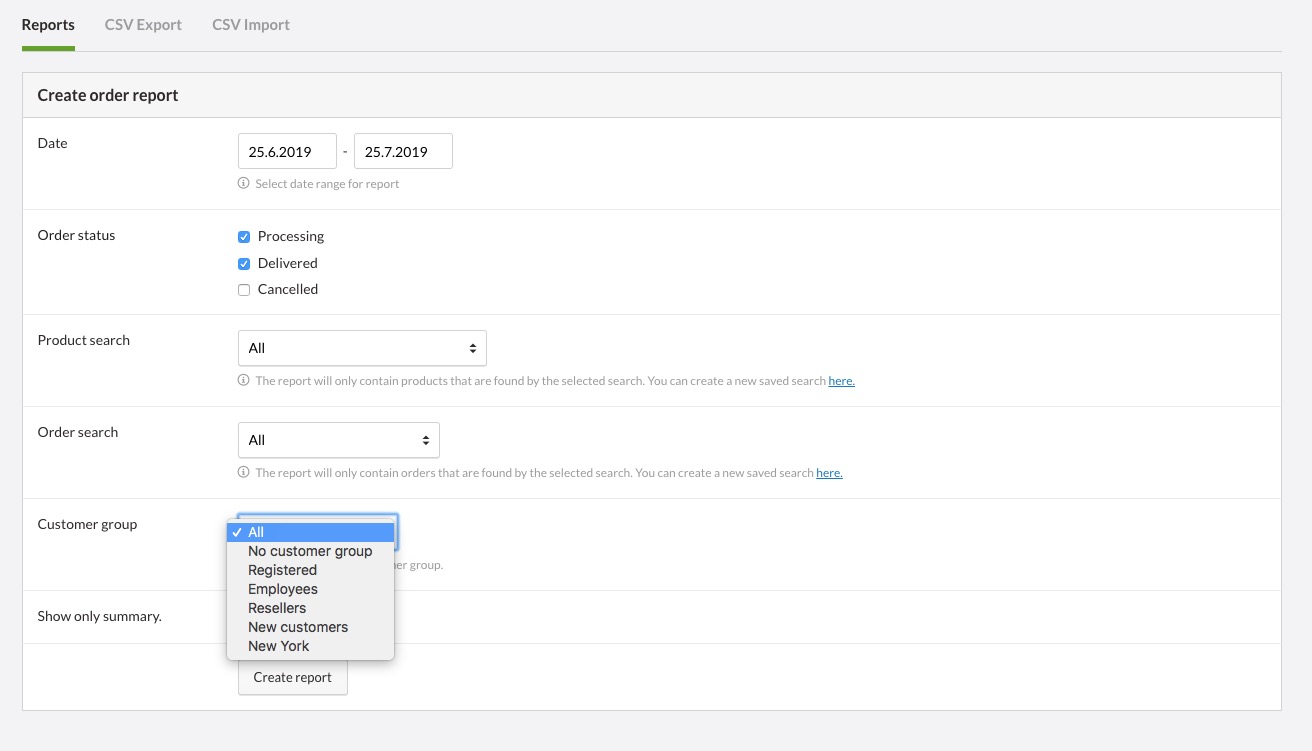Click the info icon under Product search
Screen dimensions: 1312x751
[243, 381]
